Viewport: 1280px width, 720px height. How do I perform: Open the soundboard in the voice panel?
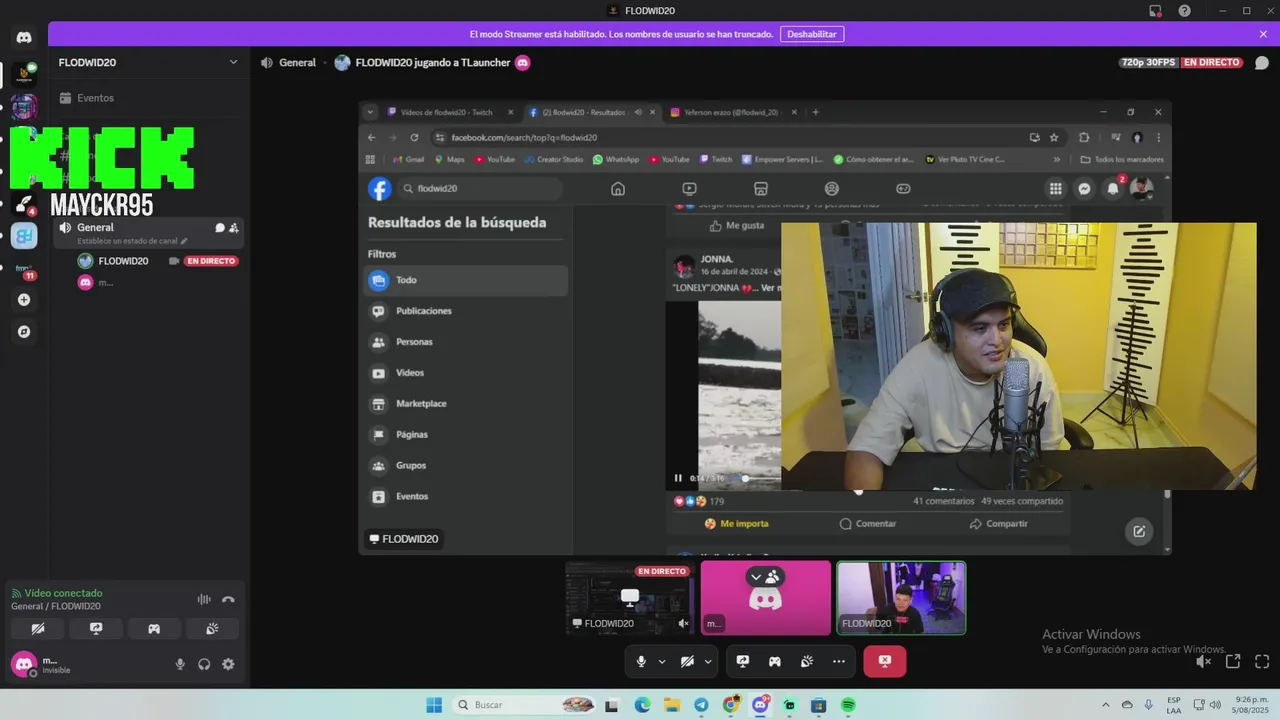coord(212,629)
